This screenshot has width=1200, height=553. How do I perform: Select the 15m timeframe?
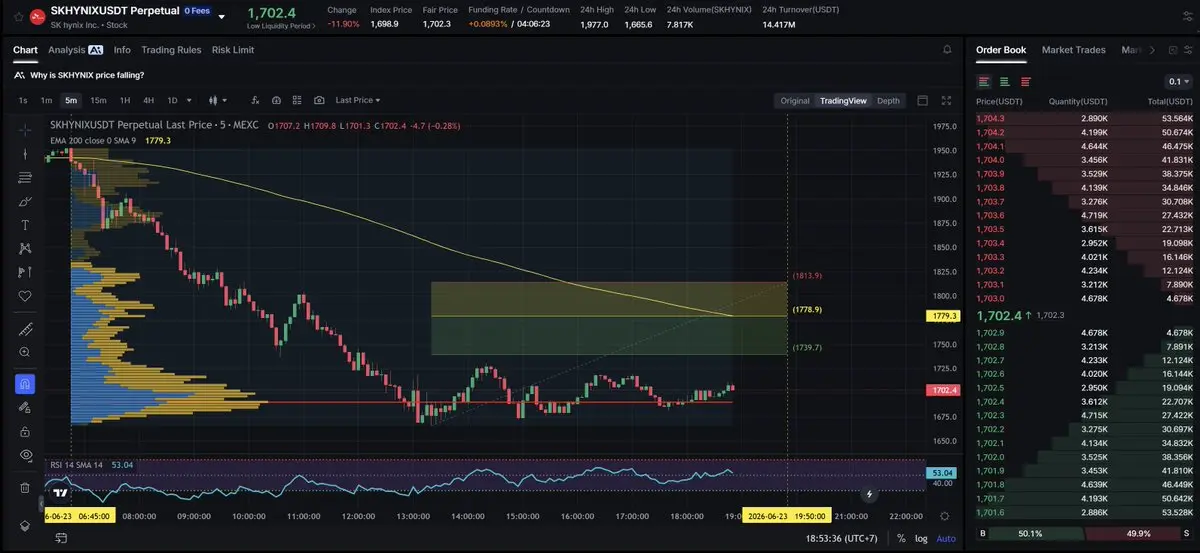(98, 100)
